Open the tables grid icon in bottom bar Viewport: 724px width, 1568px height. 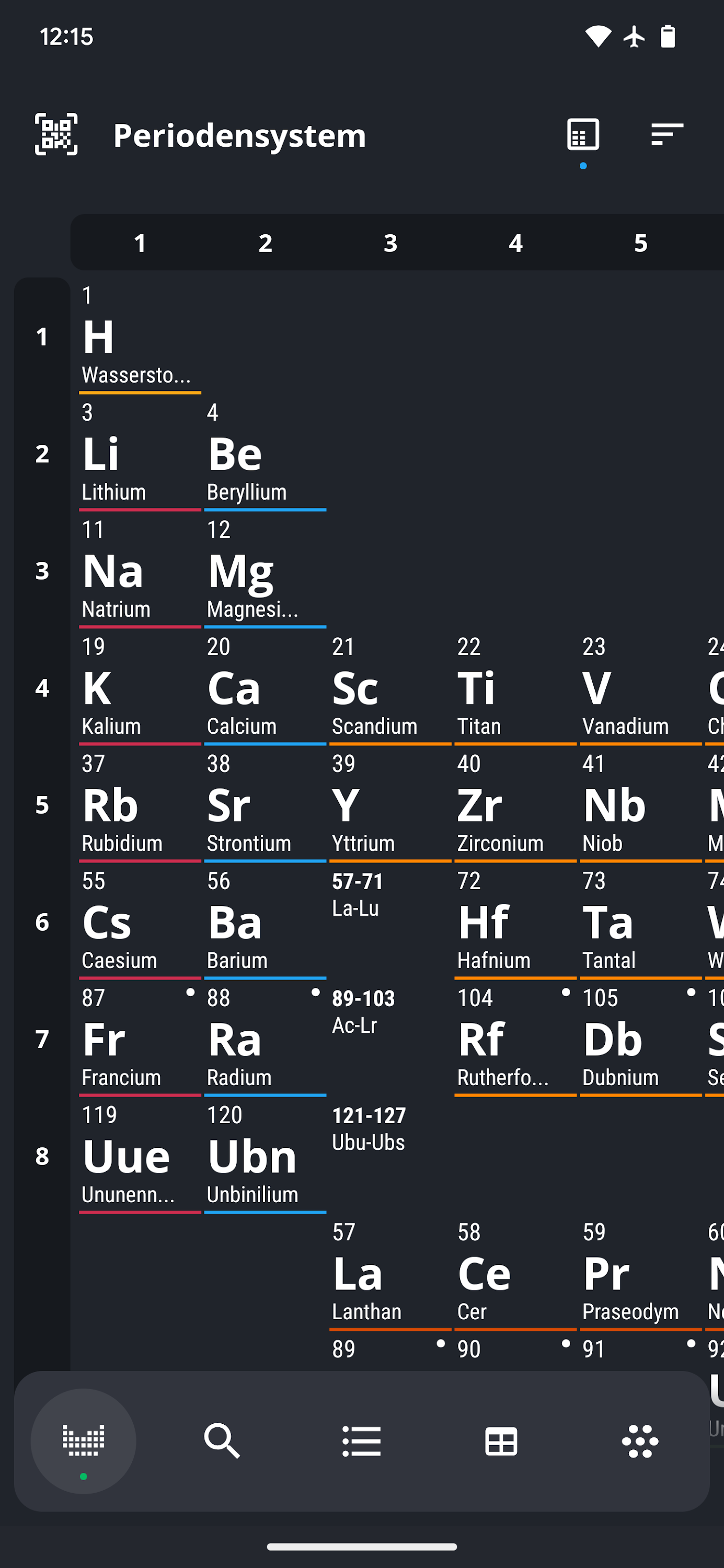[501, 1441]
